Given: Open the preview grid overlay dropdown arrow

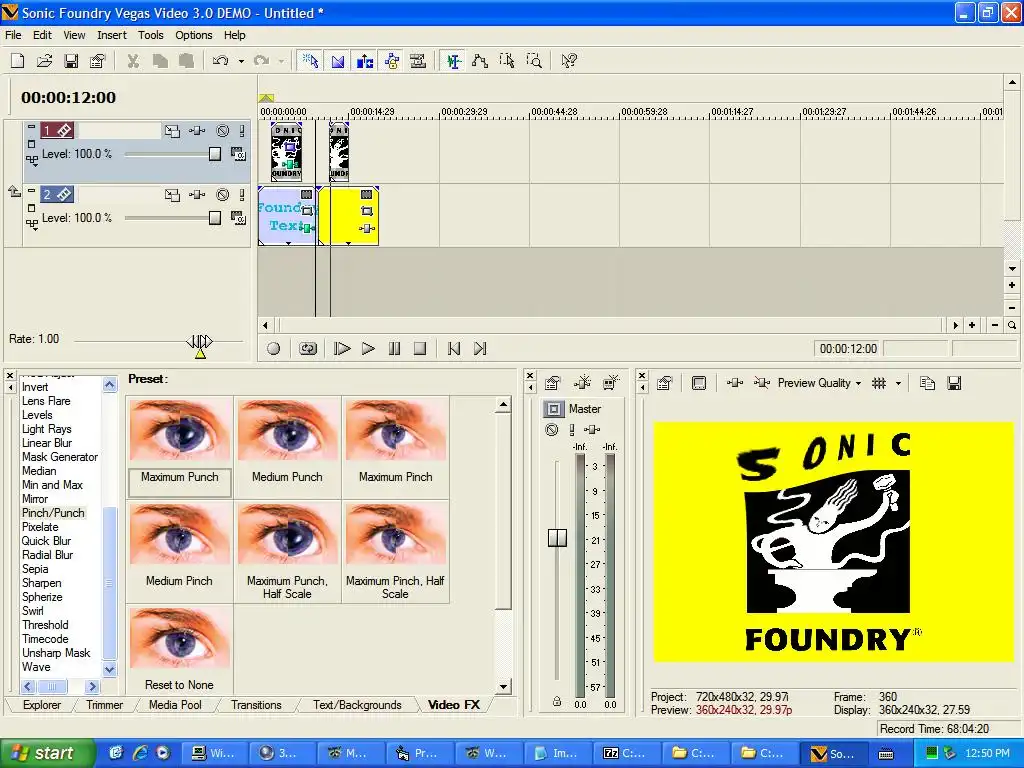Looking at the screenshot, I should (x=898, y=383).
